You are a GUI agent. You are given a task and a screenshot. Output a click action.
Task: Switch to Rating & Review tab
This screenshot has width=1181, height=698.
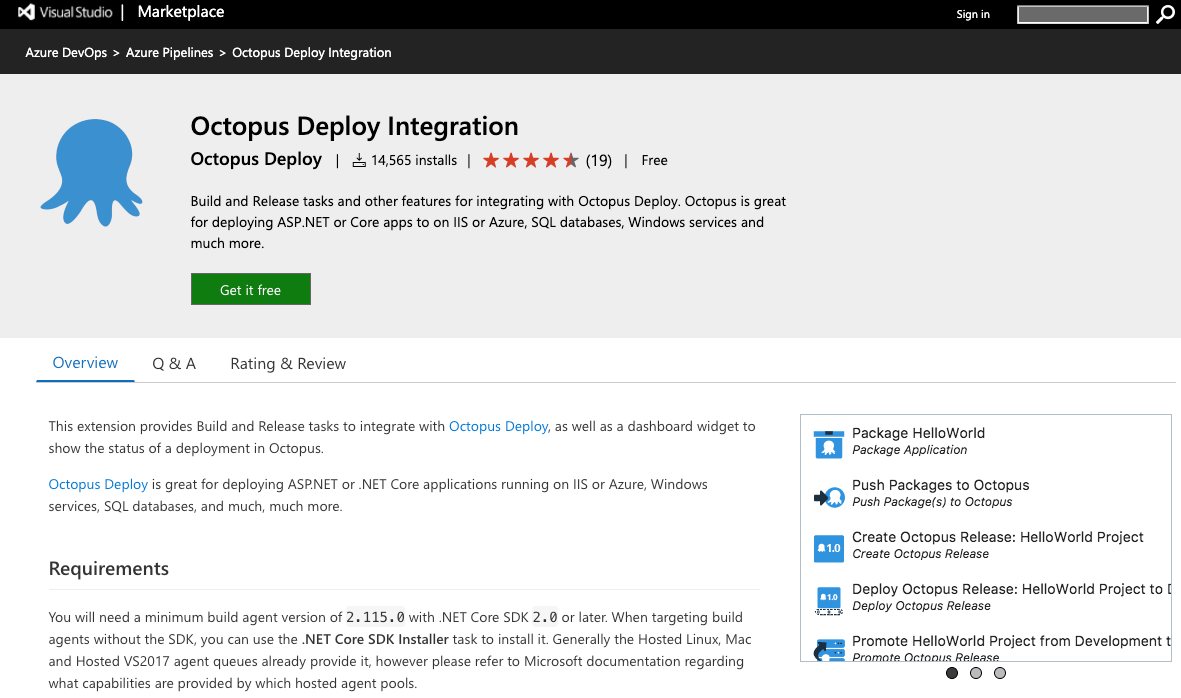pos(288,364)
